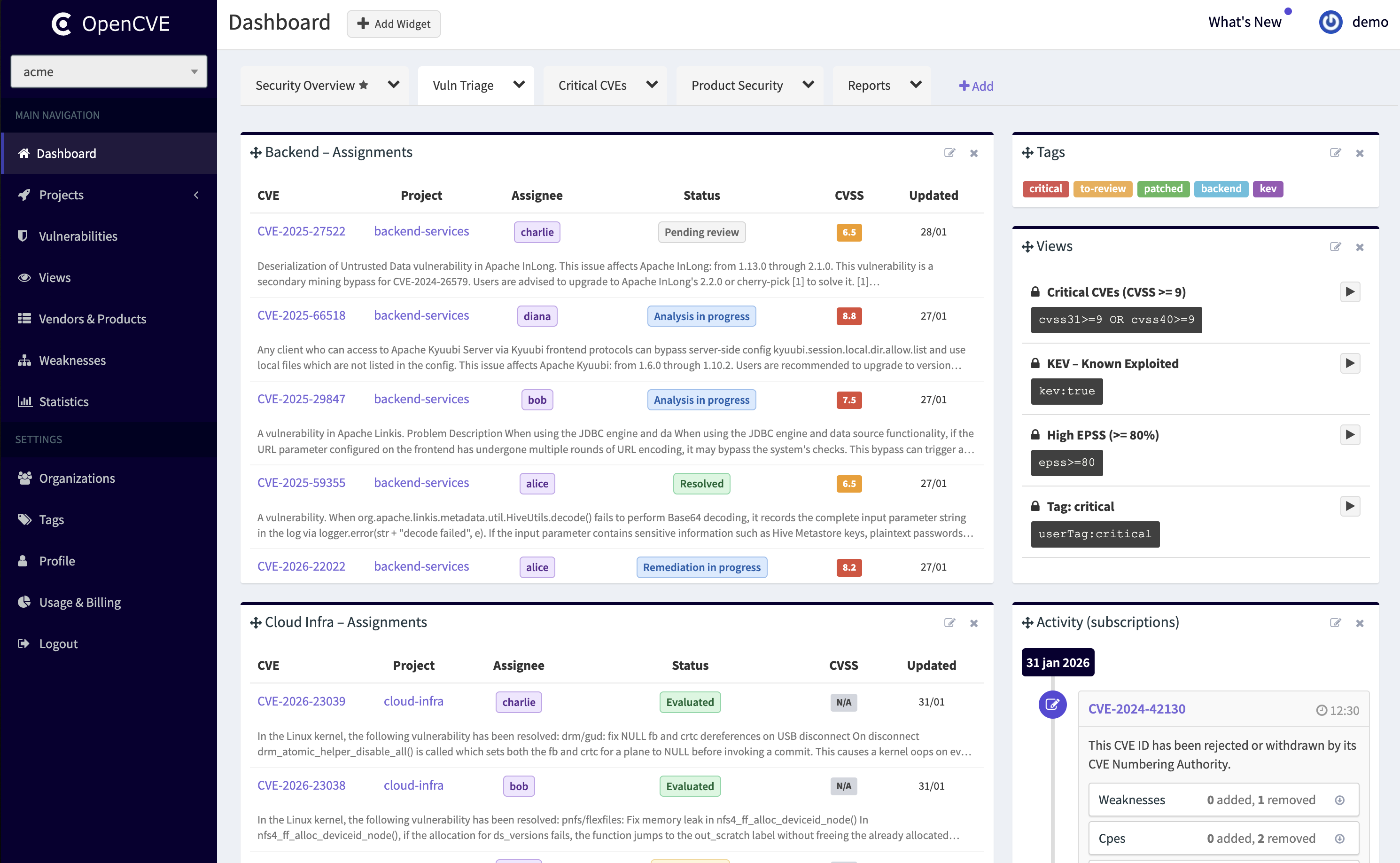Open the edit pencil on the Tags widget
1400x863 pixels.
1335,153
